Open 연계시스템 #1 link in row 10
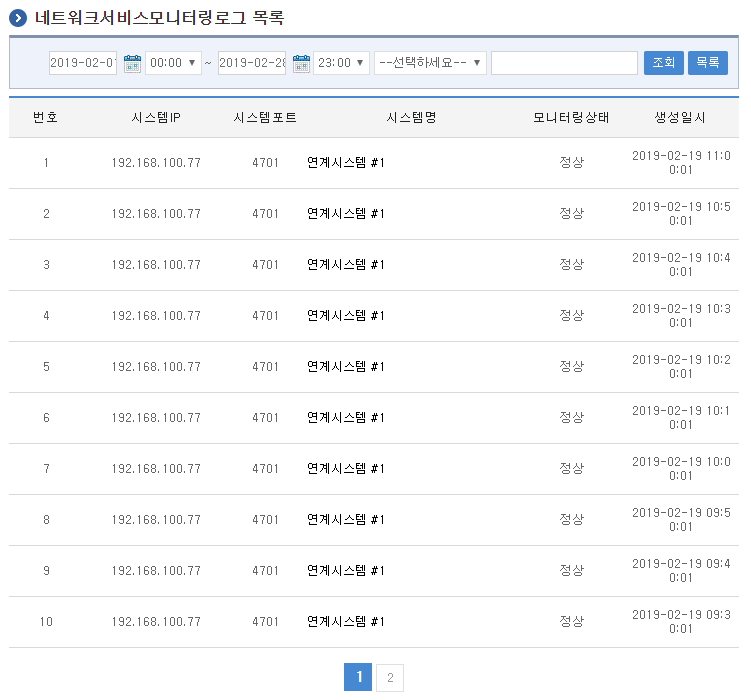The width and height of the screenshot is (751, 700). 346,622
